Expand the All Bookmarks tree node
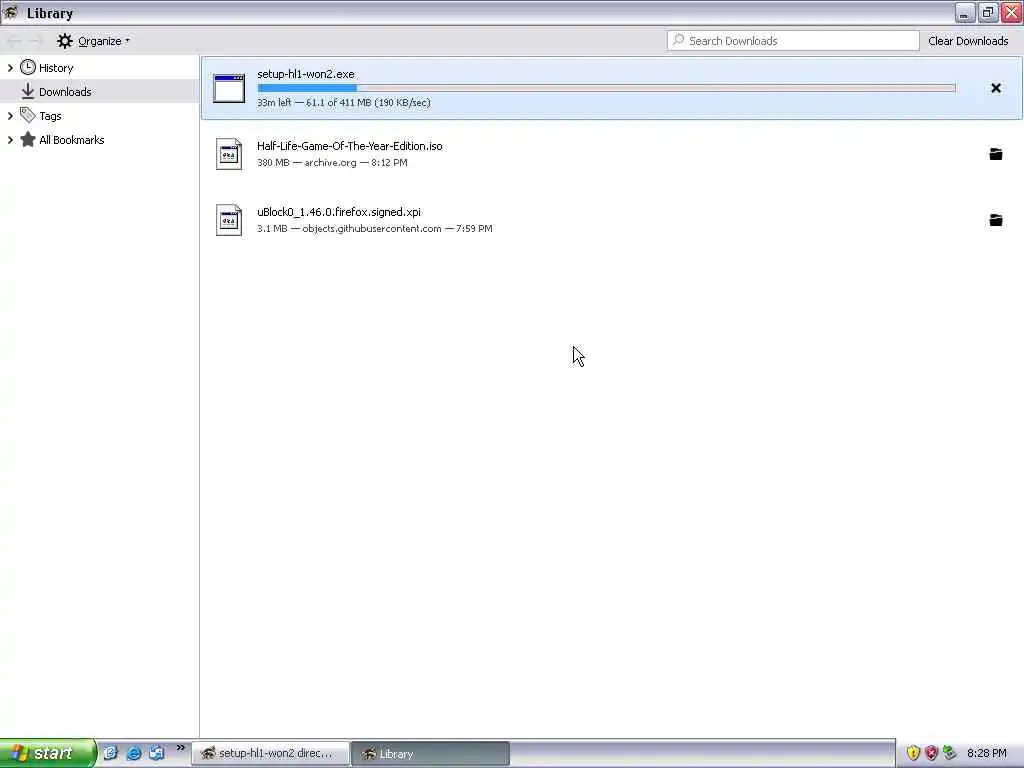The image size is (1024, 768). (10, 140)
